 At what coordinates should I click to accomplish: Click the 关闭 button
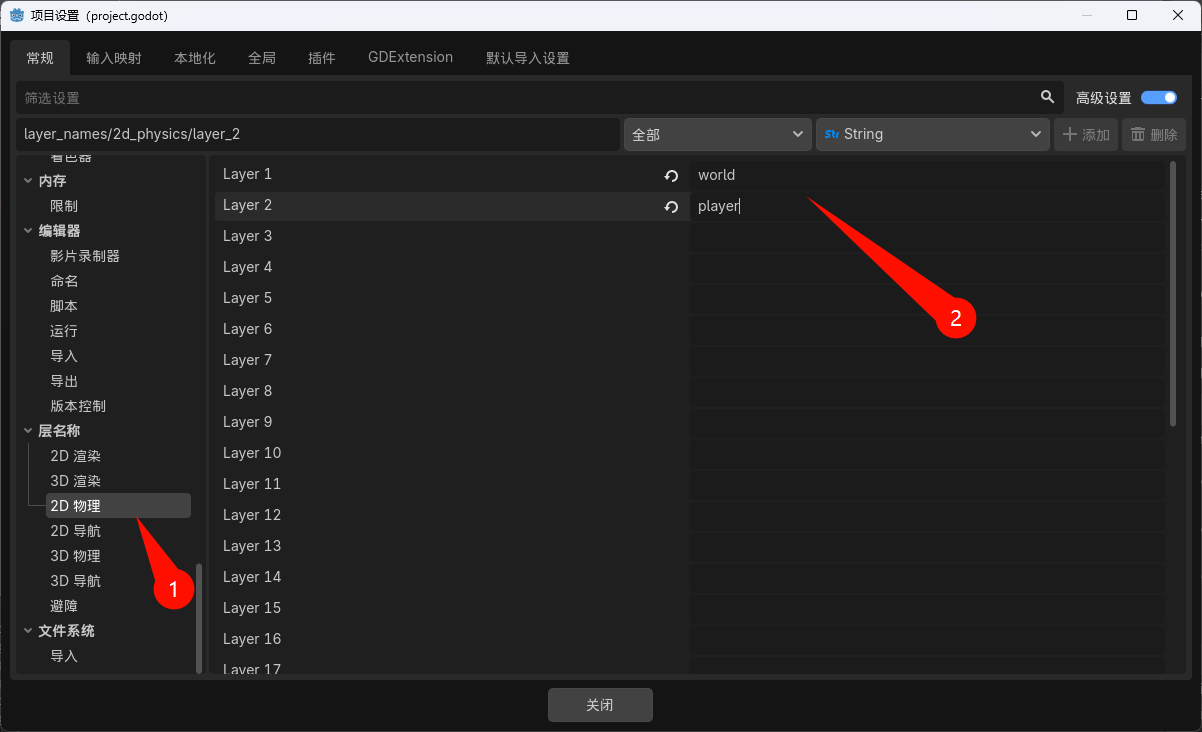tap(600, 705)
